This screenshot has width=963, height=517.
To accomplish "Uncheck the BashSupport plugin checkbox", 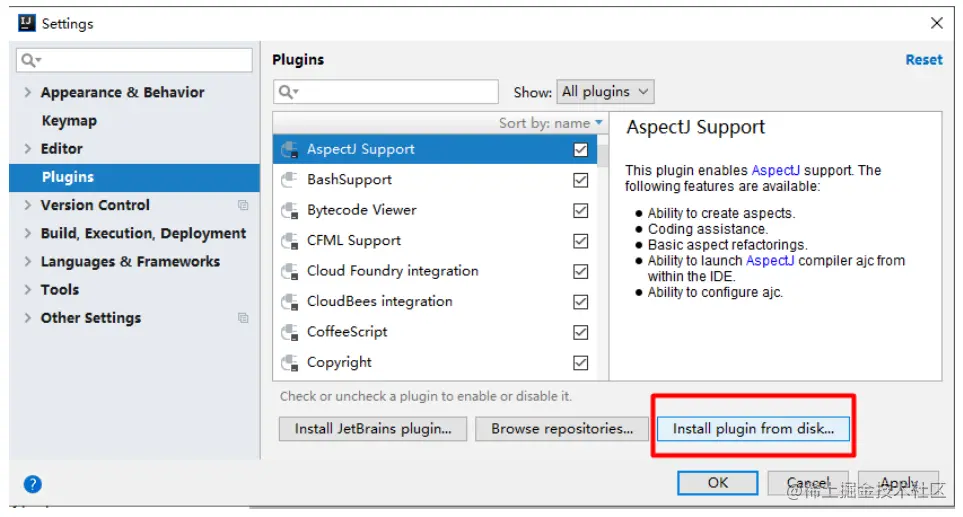I will (x=580, y=181).
